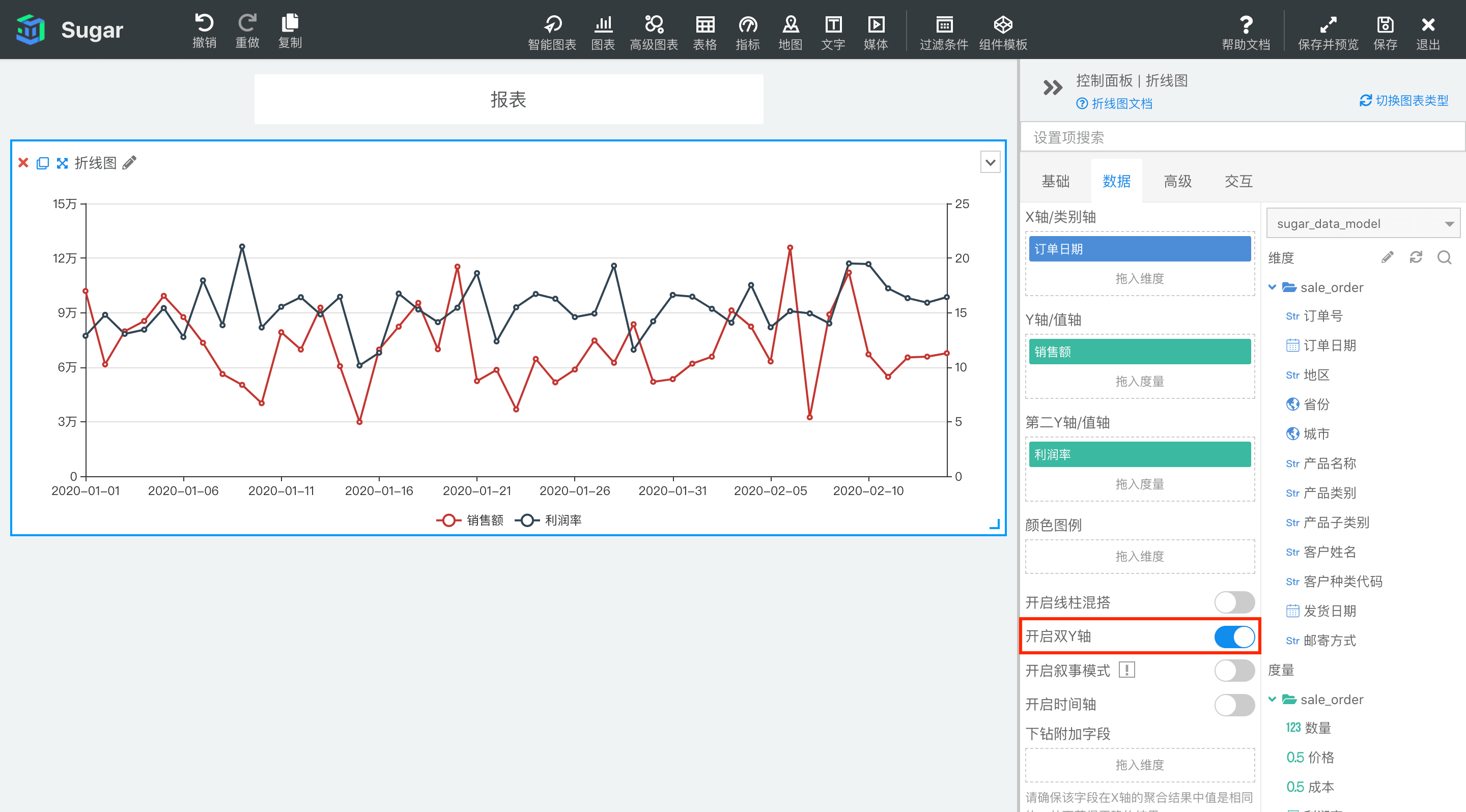Add a filter condition (过滤条件)
Image resolution: width=1466 pixels, height=812 pixels.
[944, 32]
